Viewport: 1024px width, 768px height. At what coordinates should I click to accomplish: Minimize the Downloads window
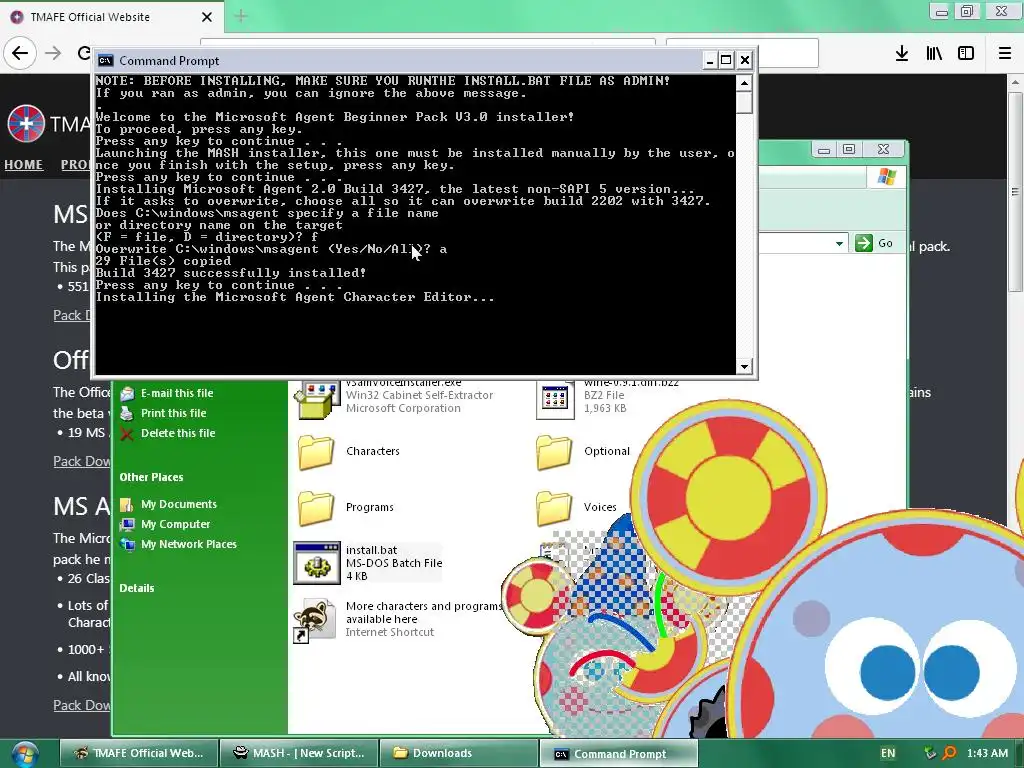tap(824, 150)
